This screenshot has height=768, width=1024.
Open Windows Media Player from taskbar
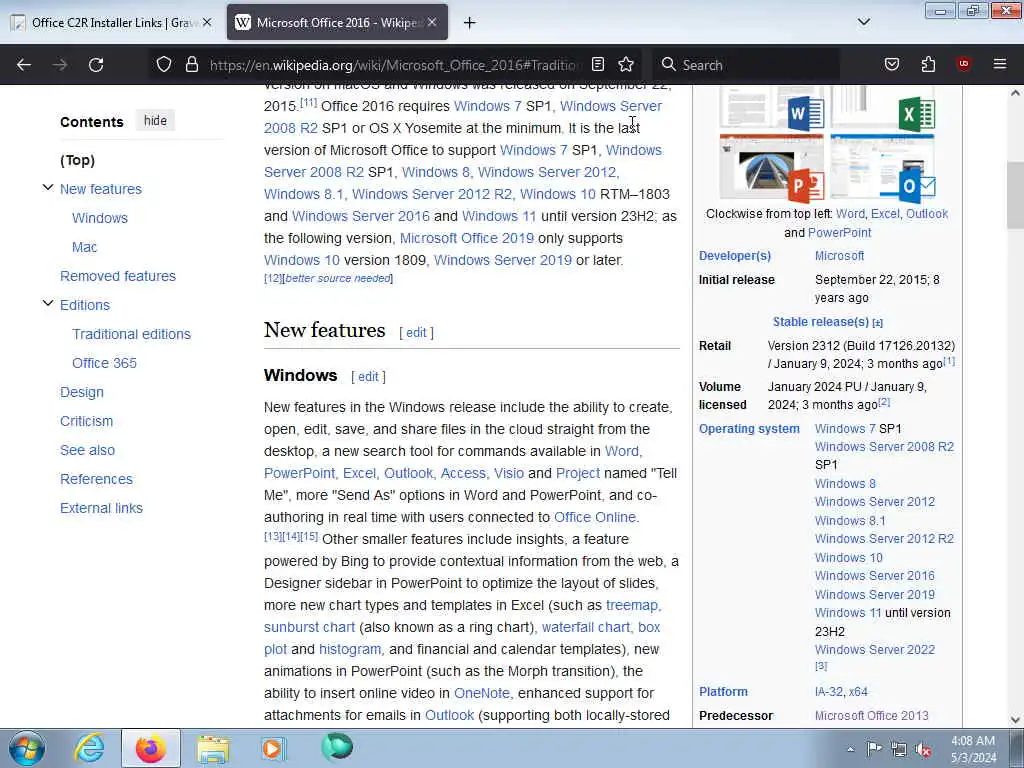pyautogui.click(x=274, y=748)
